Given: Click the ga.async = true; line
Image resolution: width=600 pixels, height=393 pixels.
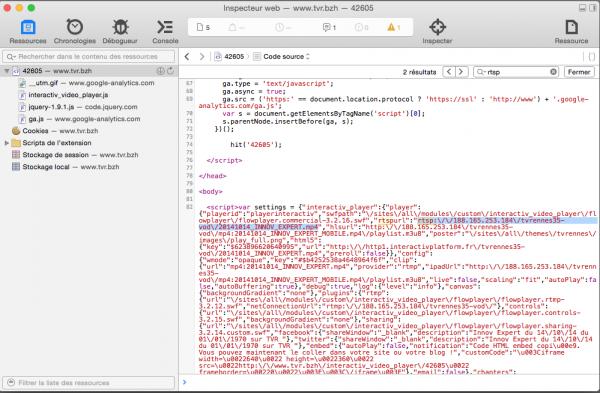Looking at the screenshot, I should (254, 91).
